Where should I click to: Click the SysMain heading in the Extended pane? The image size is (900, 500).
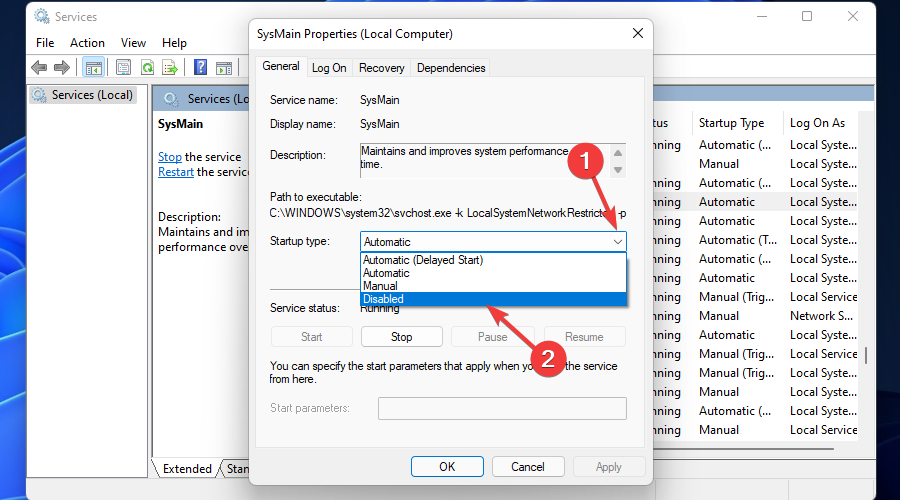click(x=180, y=124)
